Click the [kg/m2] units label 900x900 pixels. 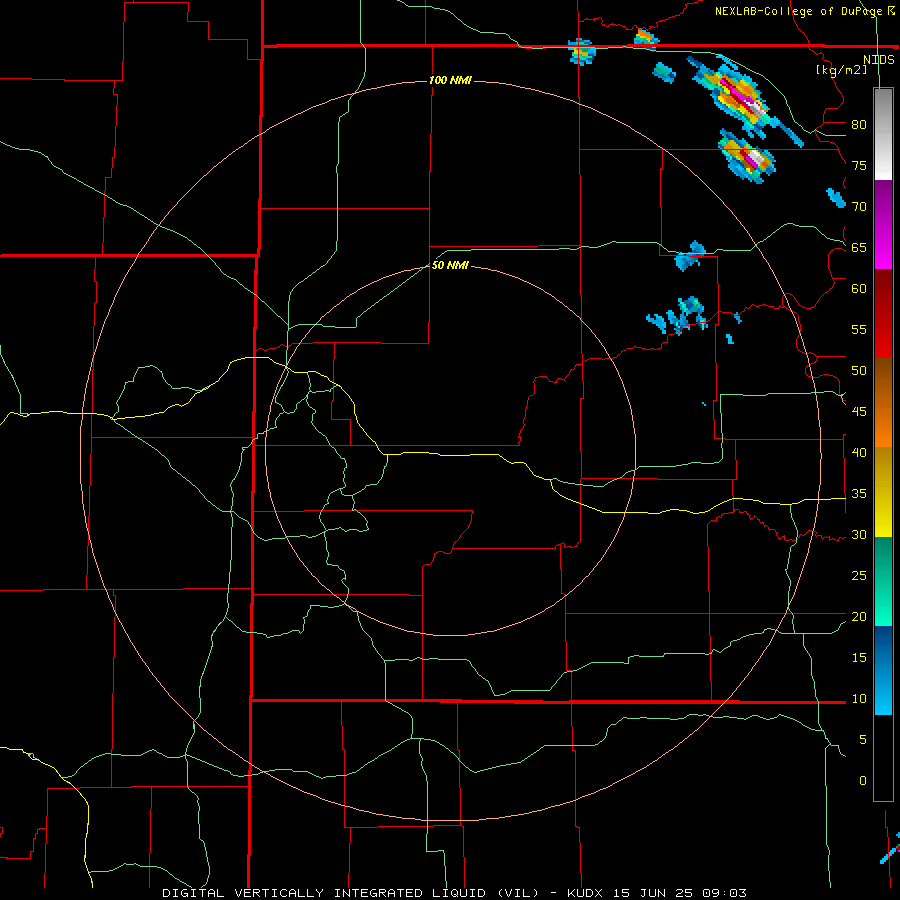click(841, 70)
